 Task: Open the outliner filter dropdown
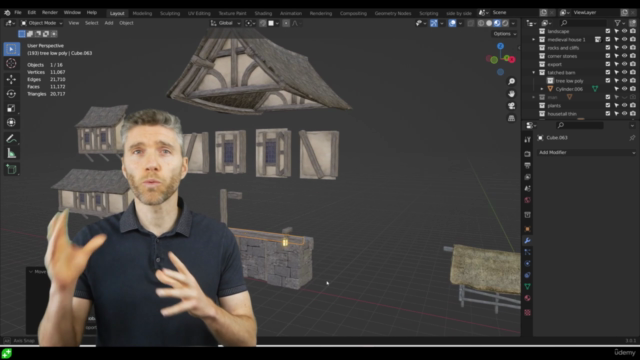click(x=620, y=23)
